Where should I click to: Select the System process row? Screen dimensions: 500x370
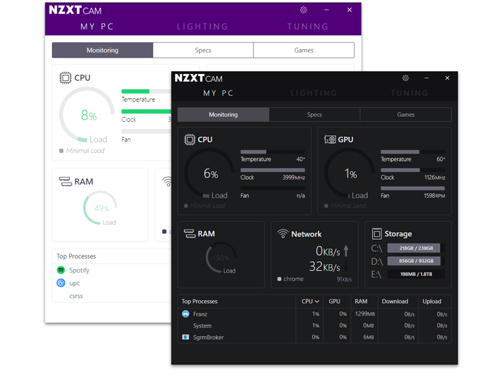(x=314, y=326)
